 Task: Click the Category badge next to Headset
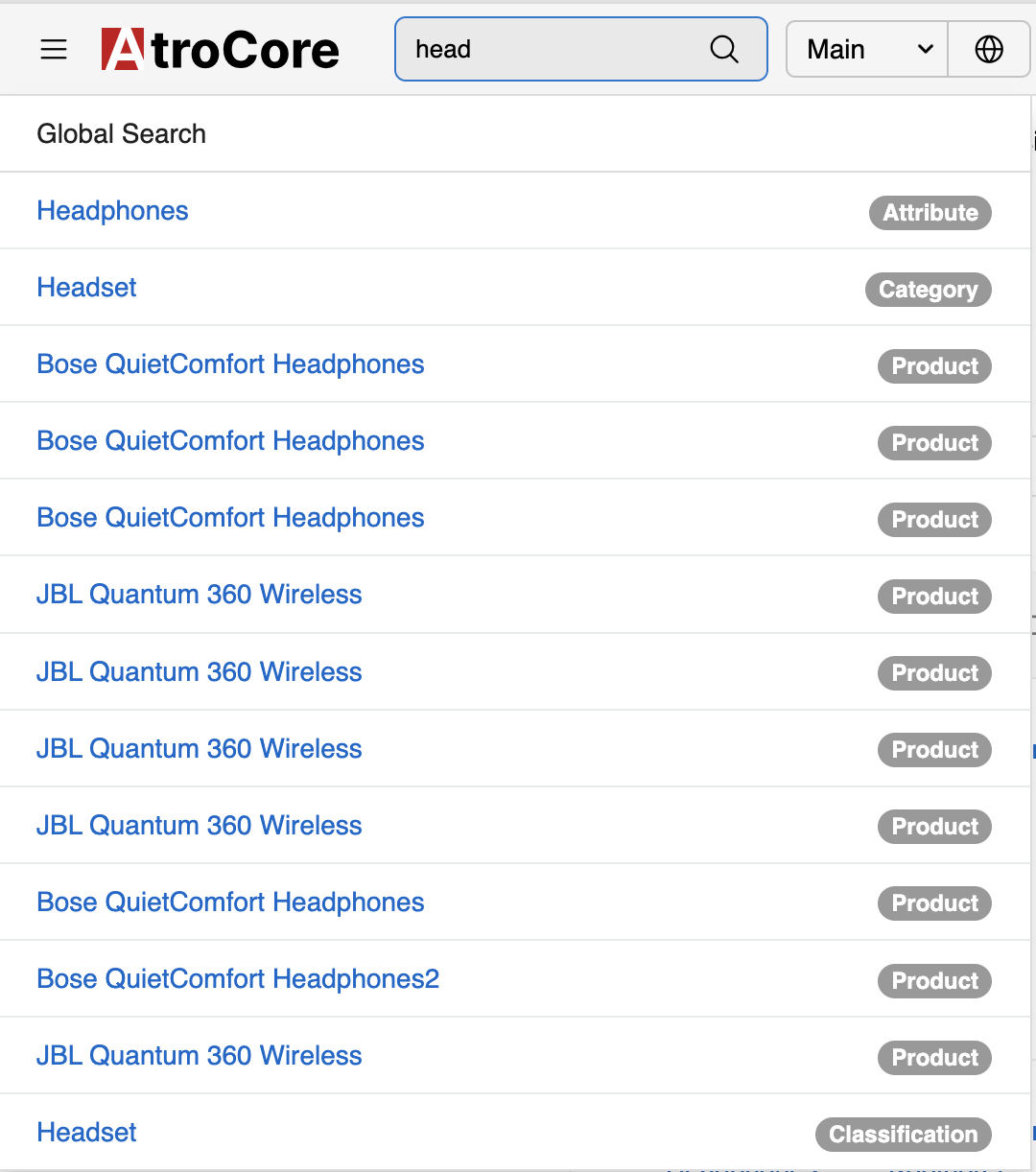pyautogui.click(x=928, y=290)
